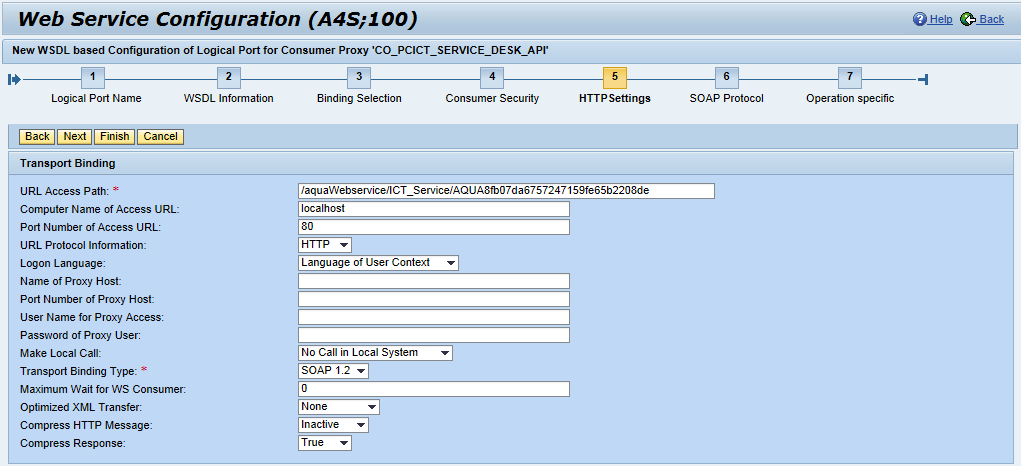The width and height of the screenshot is (1021, 466).
Task: Expand the Logon Language dropdown
Action: click(378, 263)
